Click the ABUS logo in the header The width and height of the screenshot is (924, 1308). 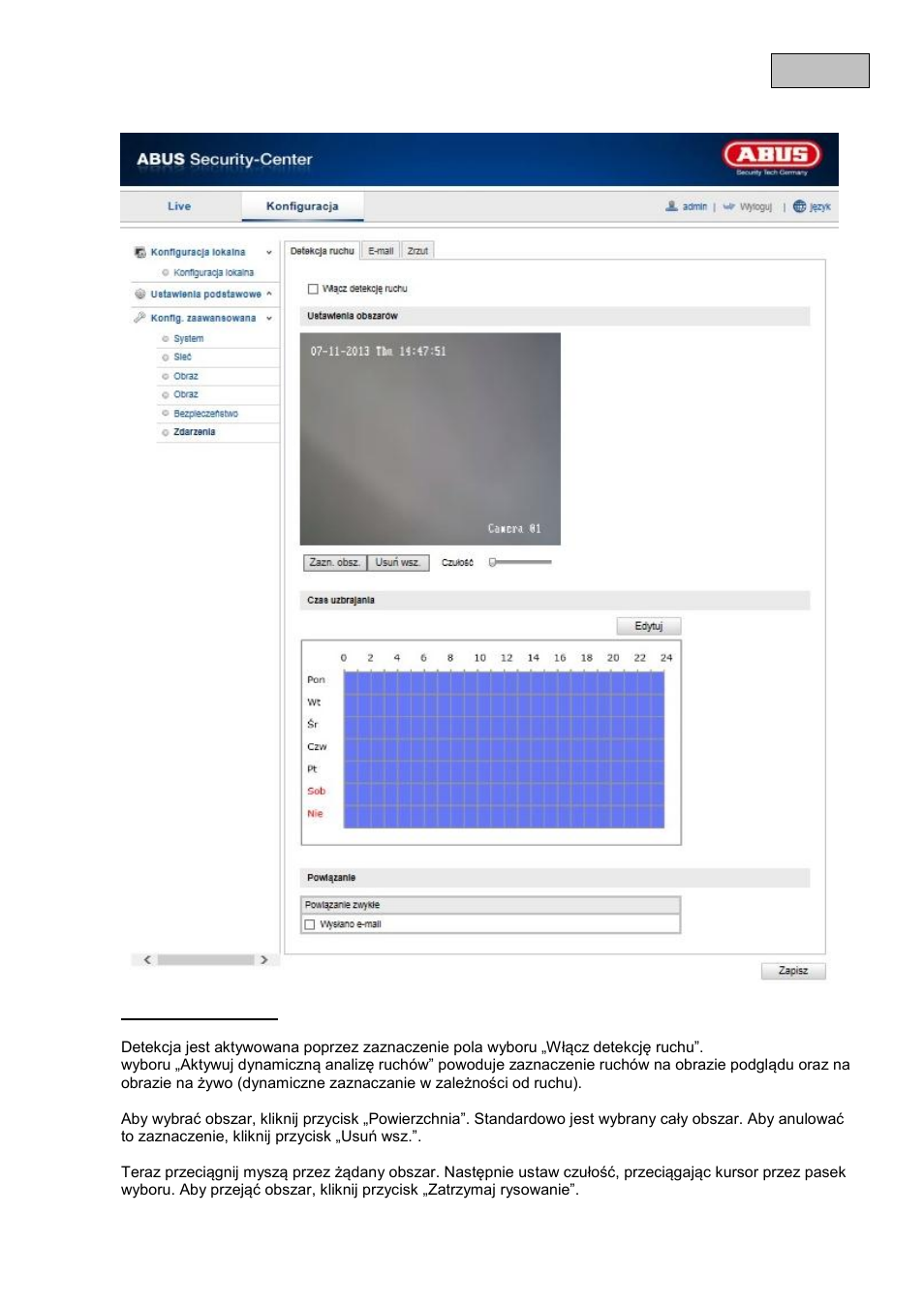coord(772,155)
